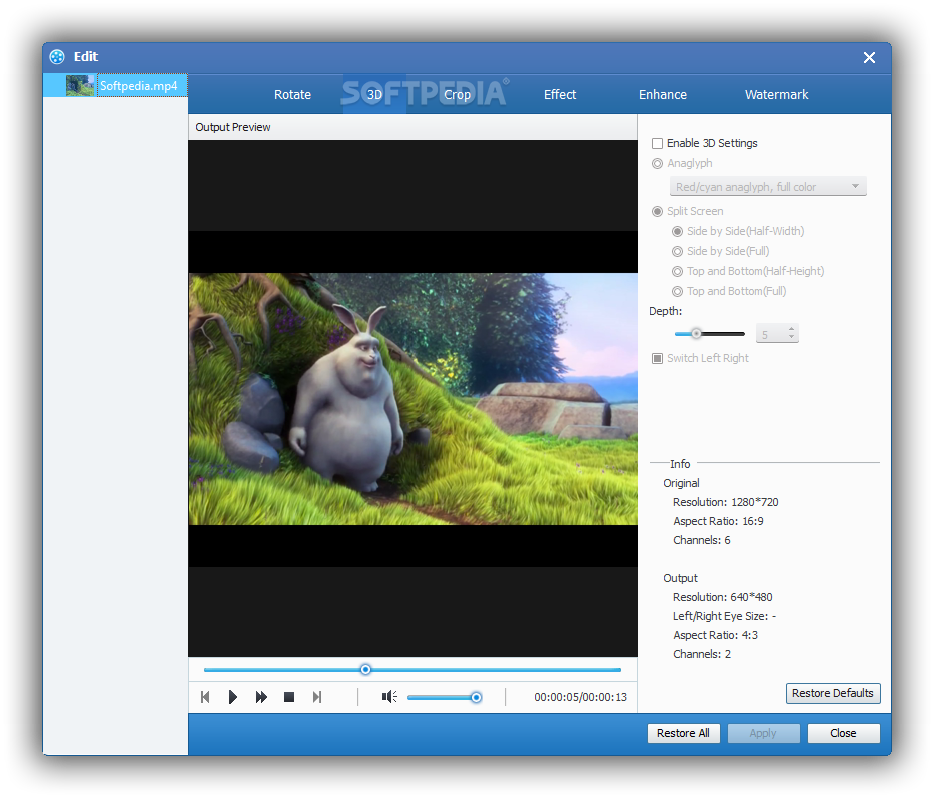Click the volume slider handle
This screenshot has width=934, height=798.
[x=477, y=697]
